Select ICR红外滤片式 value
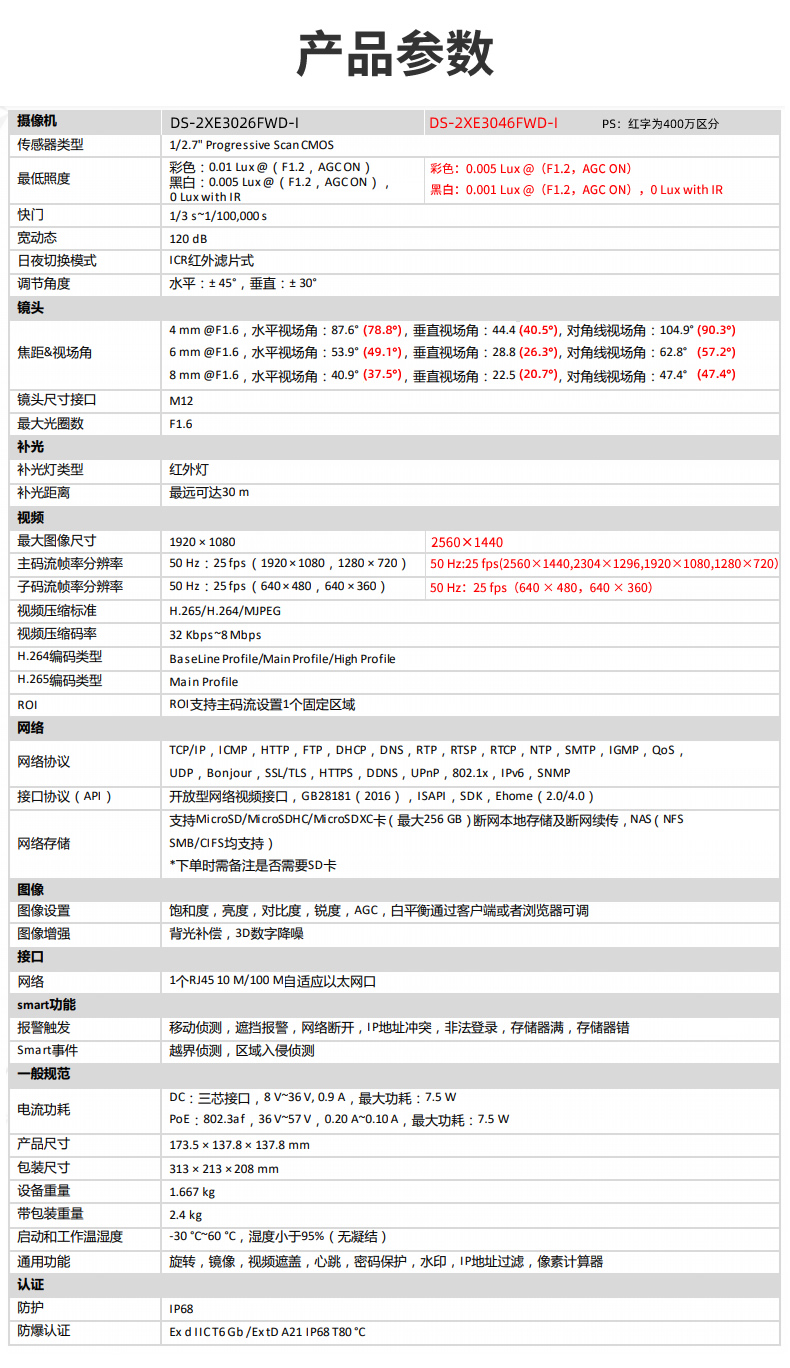This screenshot has height=1368, width=790. pos(211,261)
